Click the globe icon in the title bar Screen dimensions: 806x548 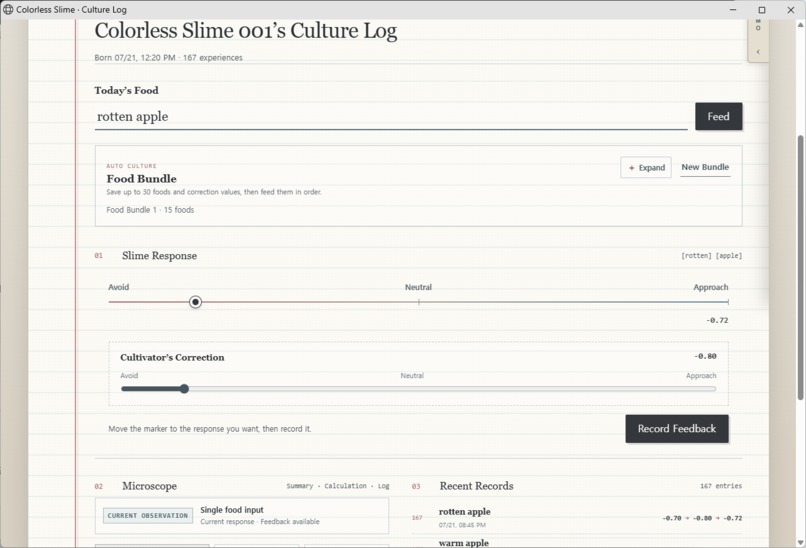click(x=8, y=9)
